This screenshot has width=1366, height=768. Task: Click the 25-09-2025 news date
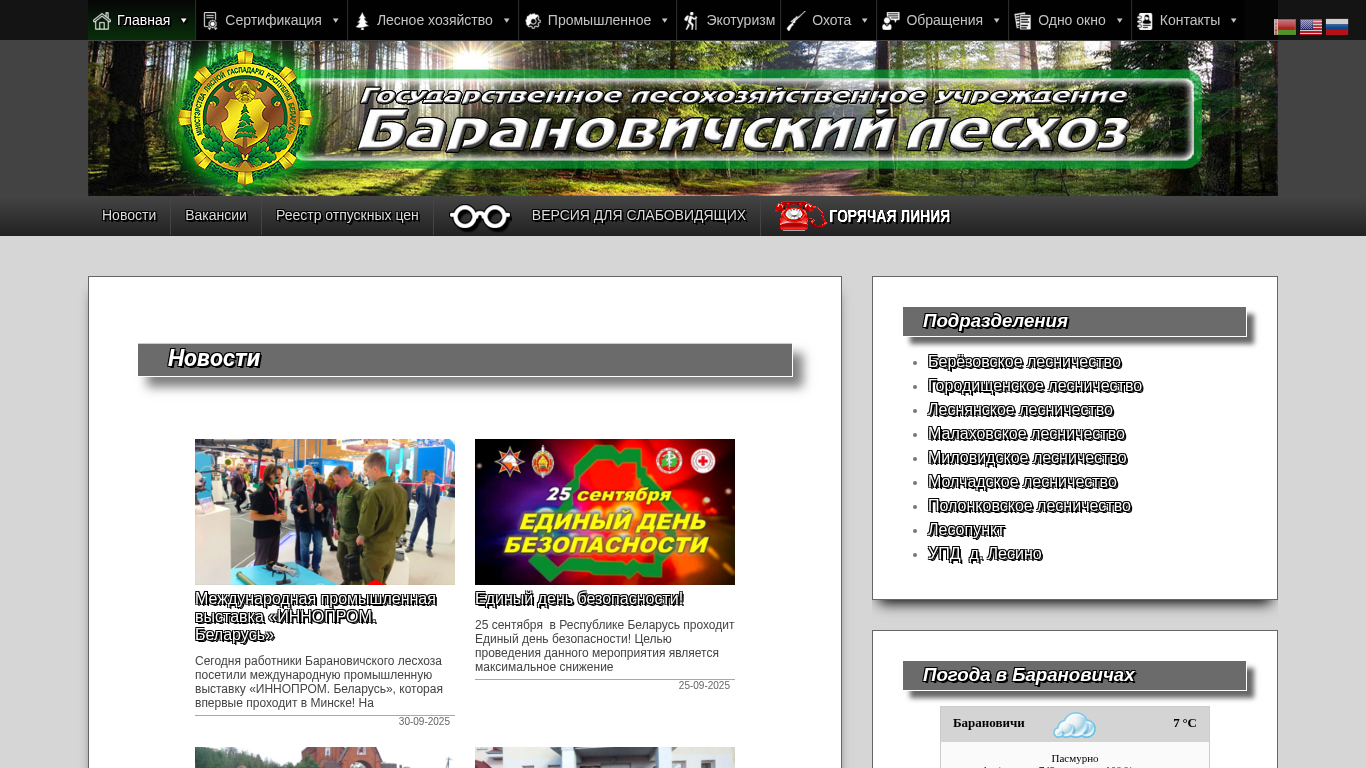(x=704, y=686)
